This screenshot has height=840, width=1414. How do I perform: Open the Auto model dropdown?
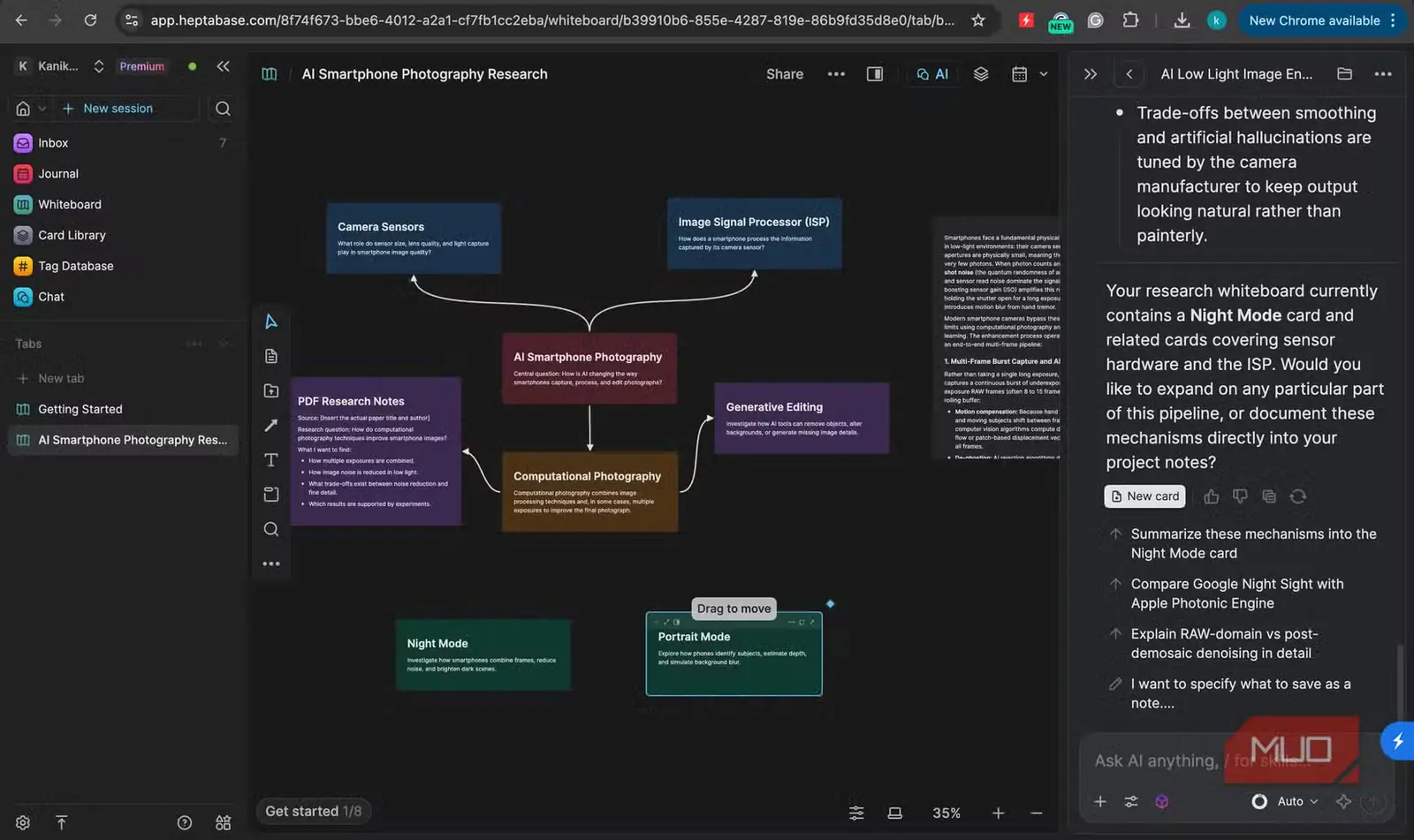[1286, 801]
